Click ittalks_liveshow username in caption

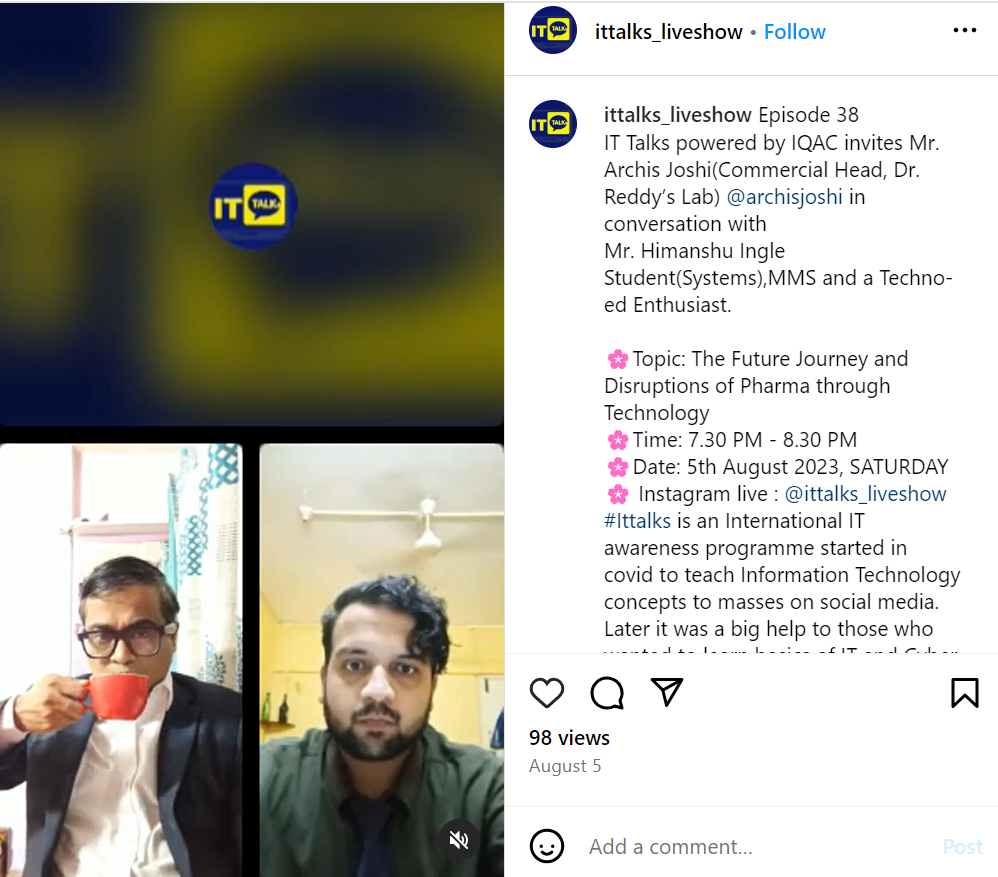click(x=677, y=115)
